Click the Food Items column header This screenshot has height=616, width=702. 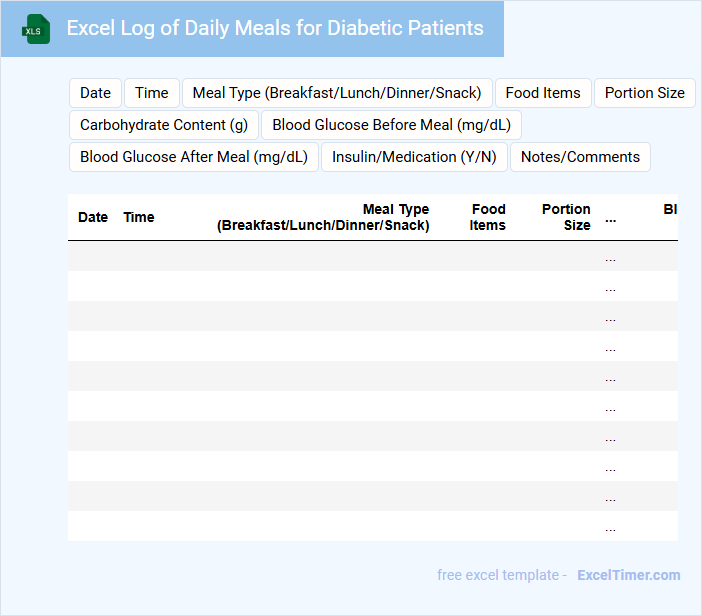click(488, 217)
